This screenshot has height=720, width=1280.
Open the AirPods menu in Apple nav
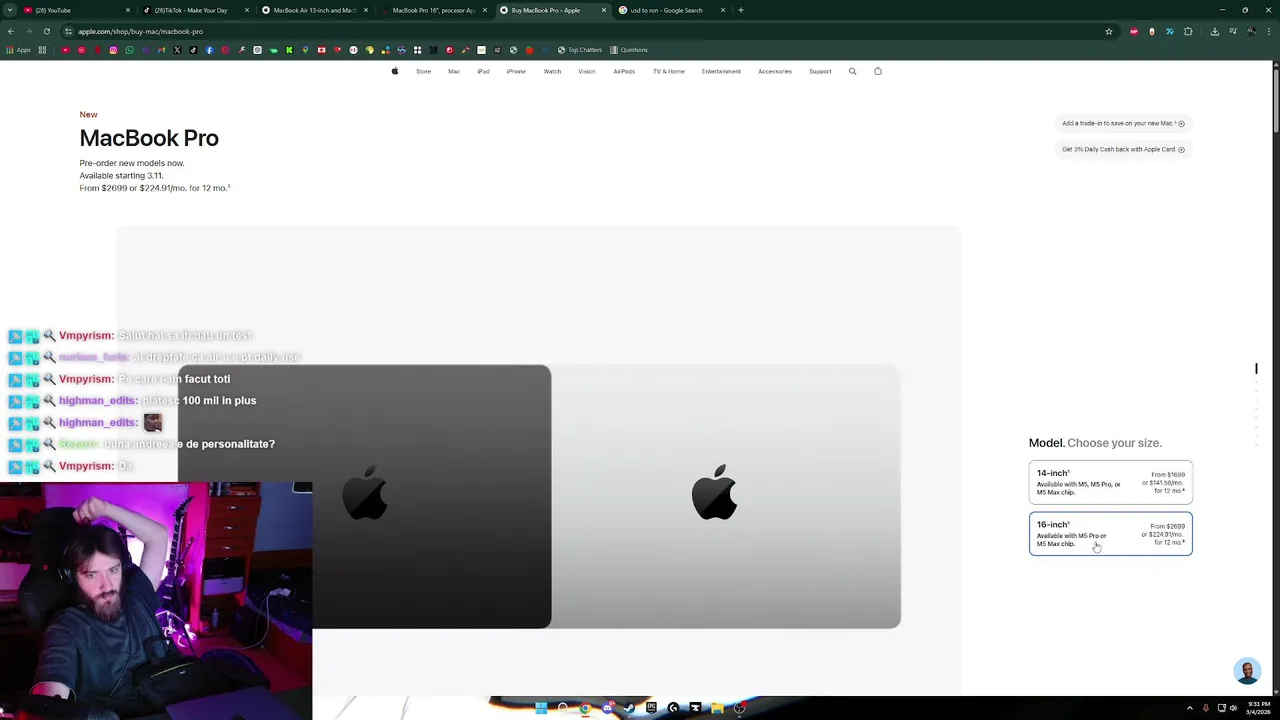[x=624, y=71]
